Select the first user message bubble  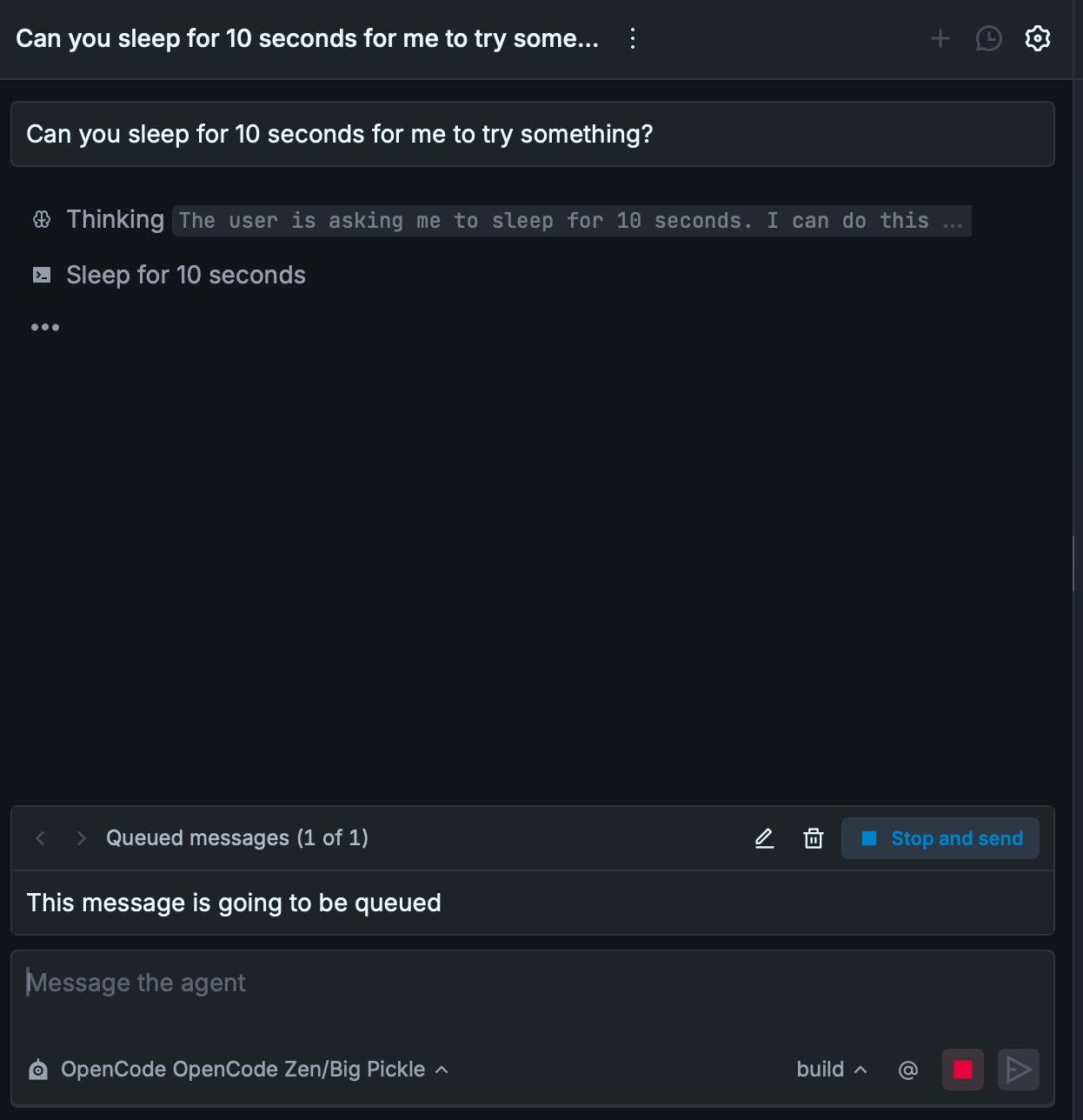532,134
